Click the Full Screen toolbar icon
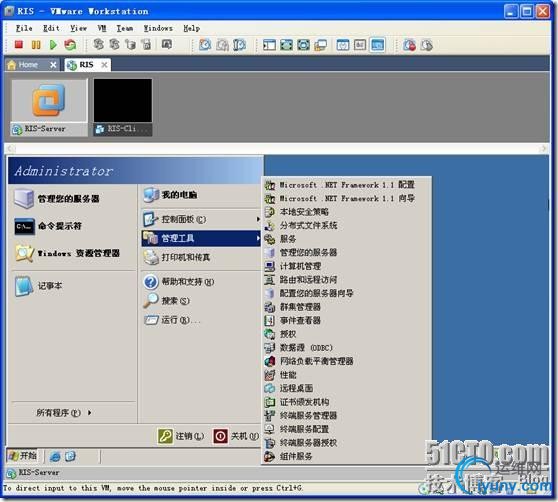 click(x=286, y=45)
